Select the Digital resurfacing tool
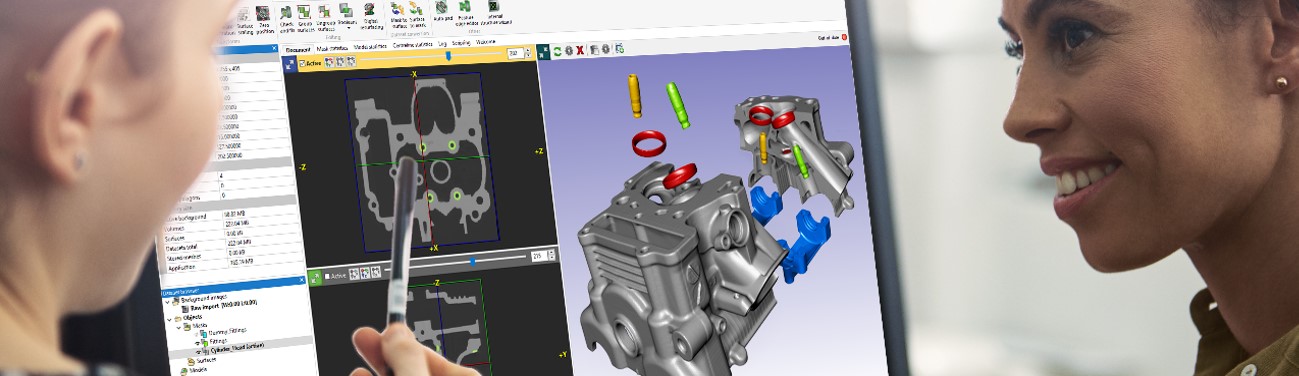1299x376 pixels. click(x=369, y=13)
